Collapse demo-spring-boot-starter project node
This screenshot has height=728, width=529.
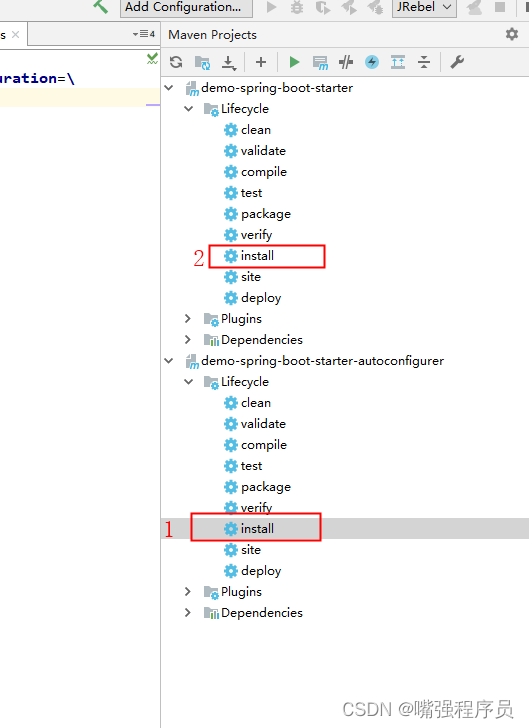point(169,87)
